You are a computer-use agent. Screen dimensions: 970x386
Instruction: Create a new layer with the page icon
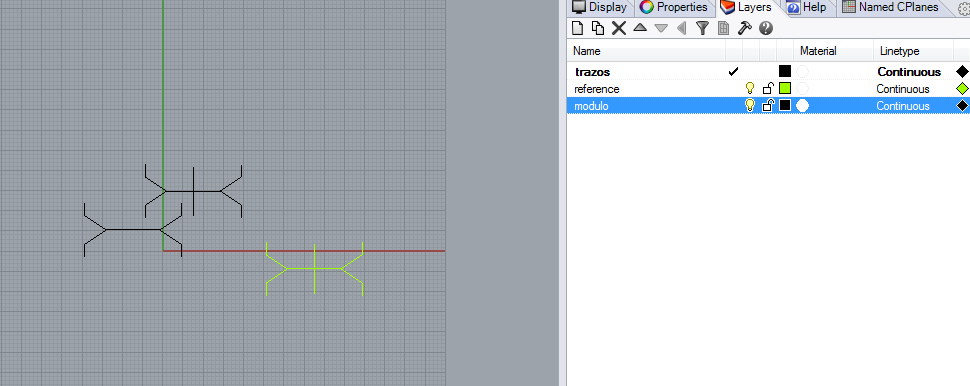click(x=577, y=28)
